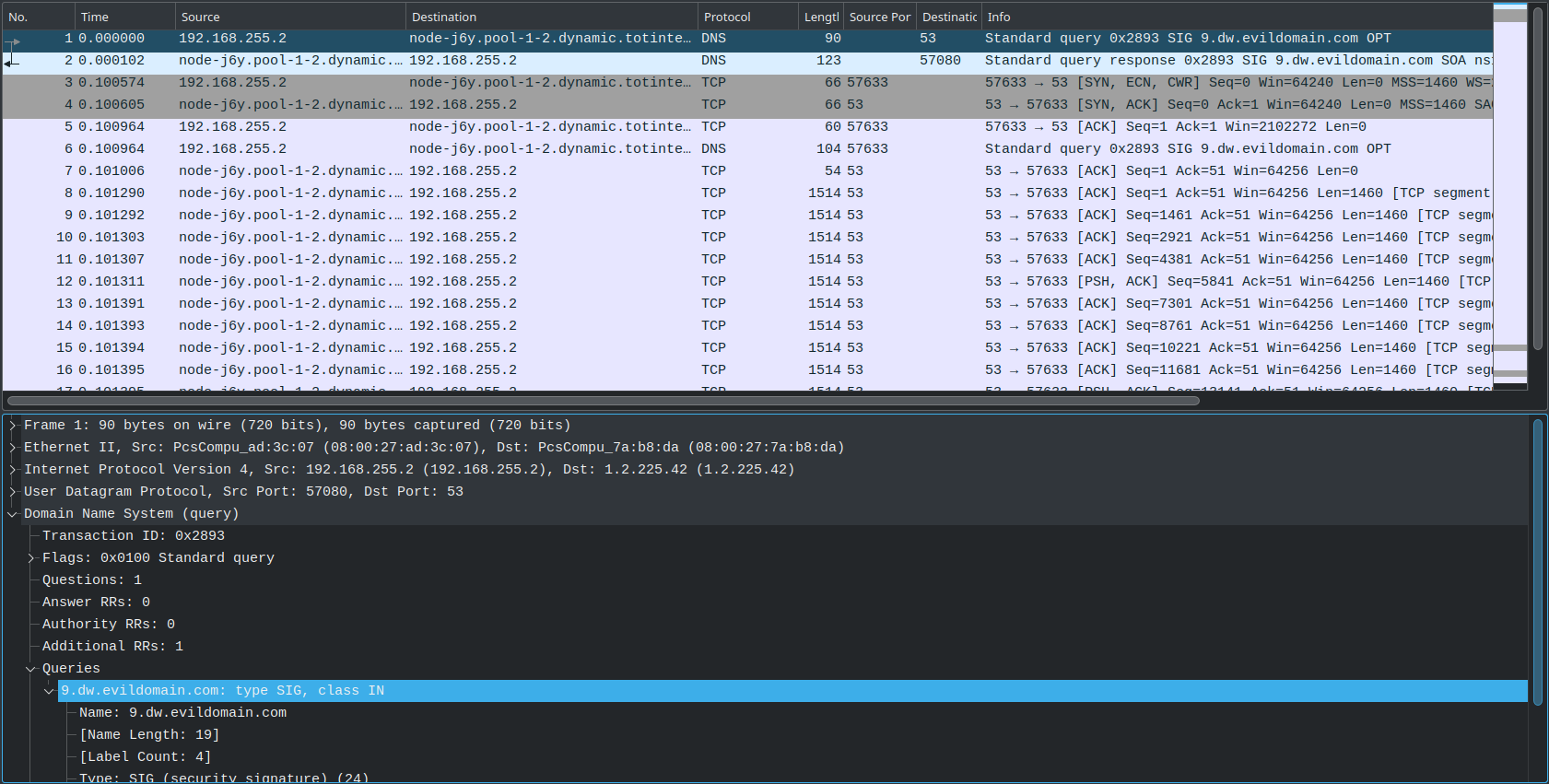Select packet 6 DNS query with length 104
Screen dimensions: 1549x784
pos(747,149)
